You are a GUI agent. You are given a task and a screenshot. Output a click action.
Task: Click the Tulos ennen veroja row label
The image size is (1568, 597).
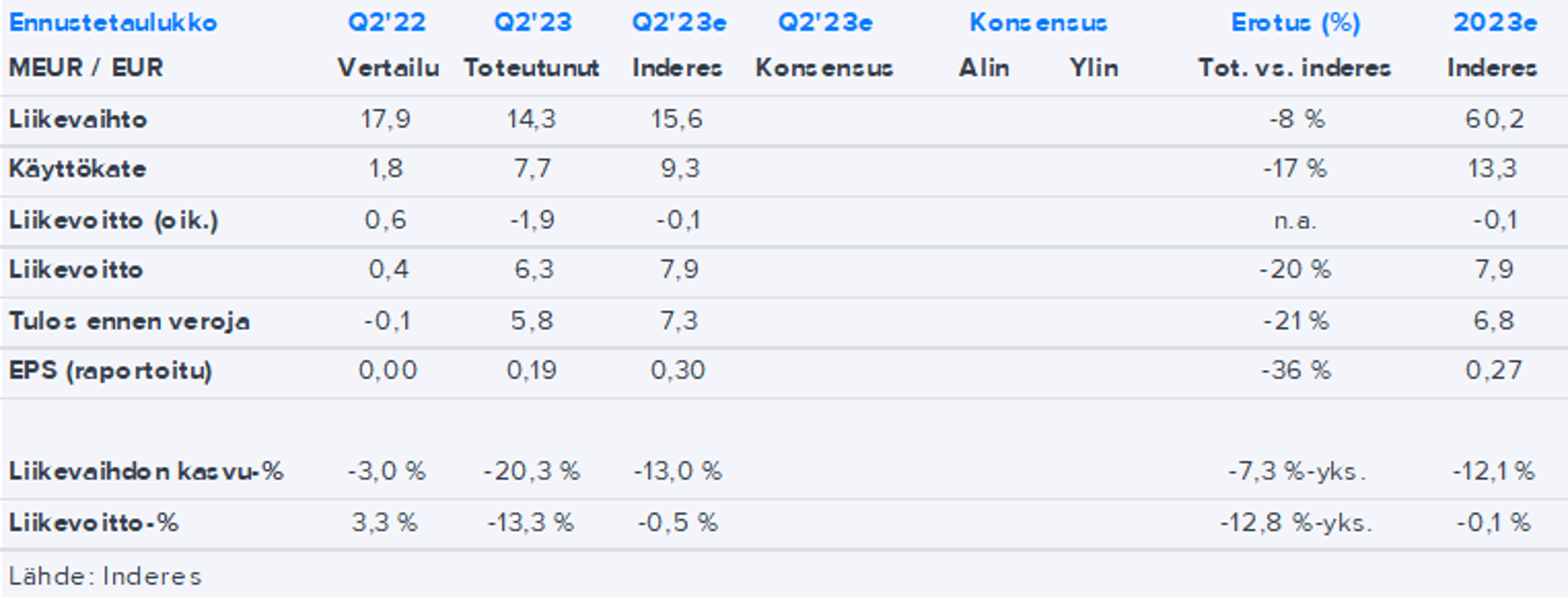(x=129, y=321)
